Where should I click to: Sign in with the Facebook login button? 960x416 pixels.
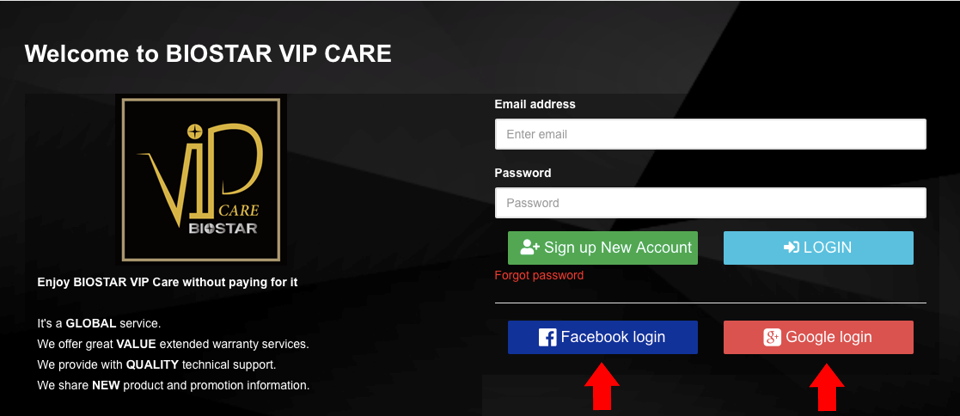[x=602, y=338]
